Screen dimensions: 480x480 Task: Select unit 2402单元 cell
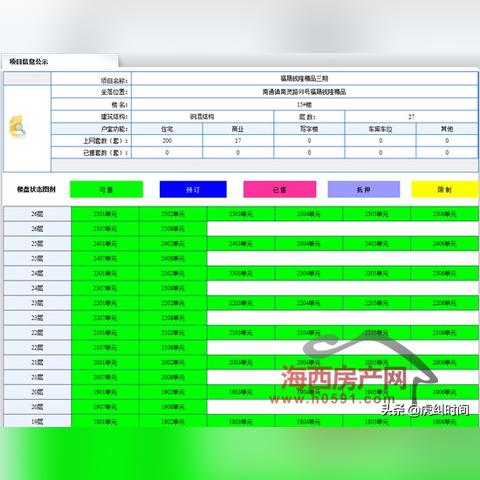173,244
